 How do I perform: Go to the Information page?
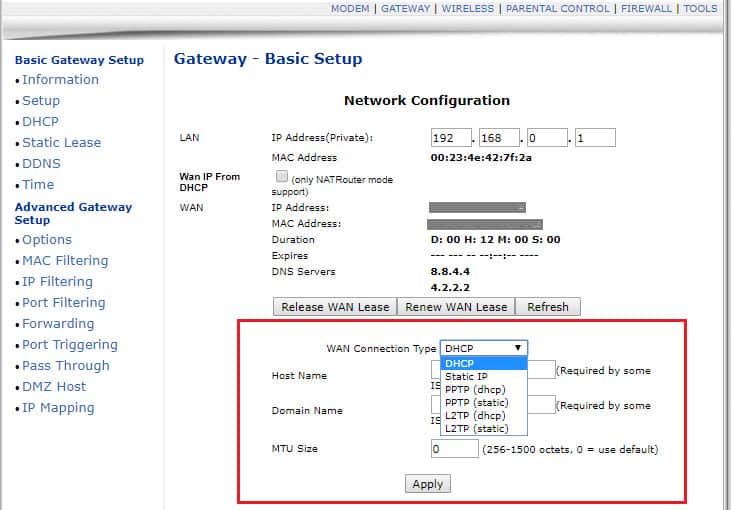click(x=60, y=80)
